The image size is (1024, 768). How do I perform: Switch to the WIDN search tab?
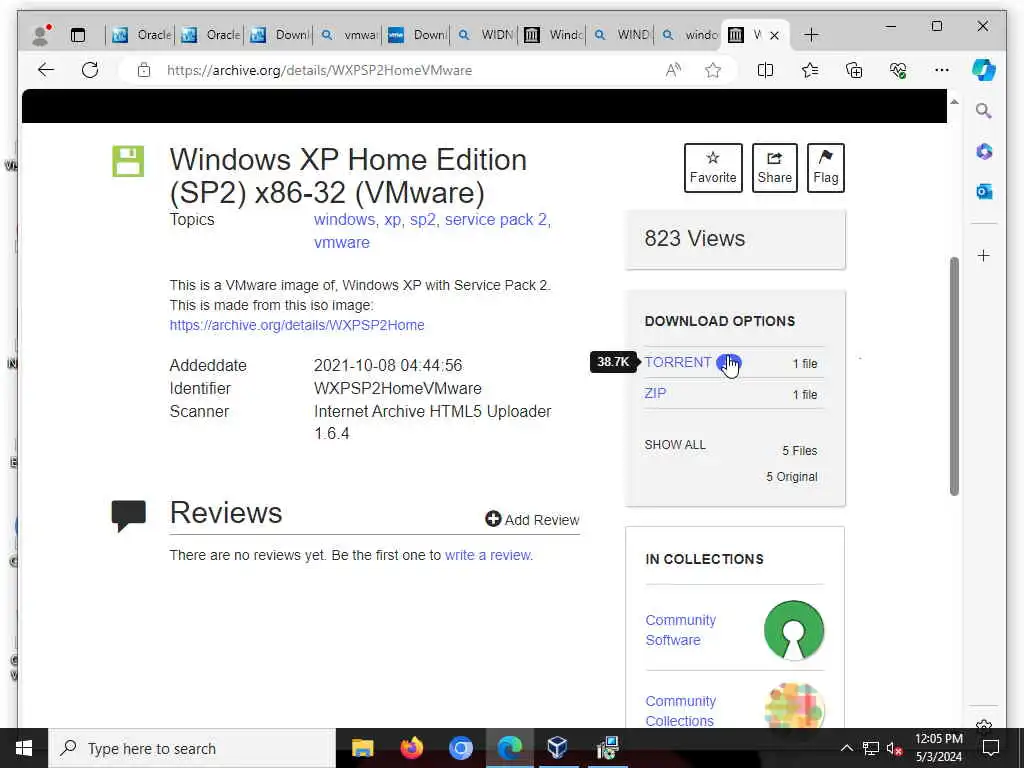pyautogui.click(x=485, y=35)
